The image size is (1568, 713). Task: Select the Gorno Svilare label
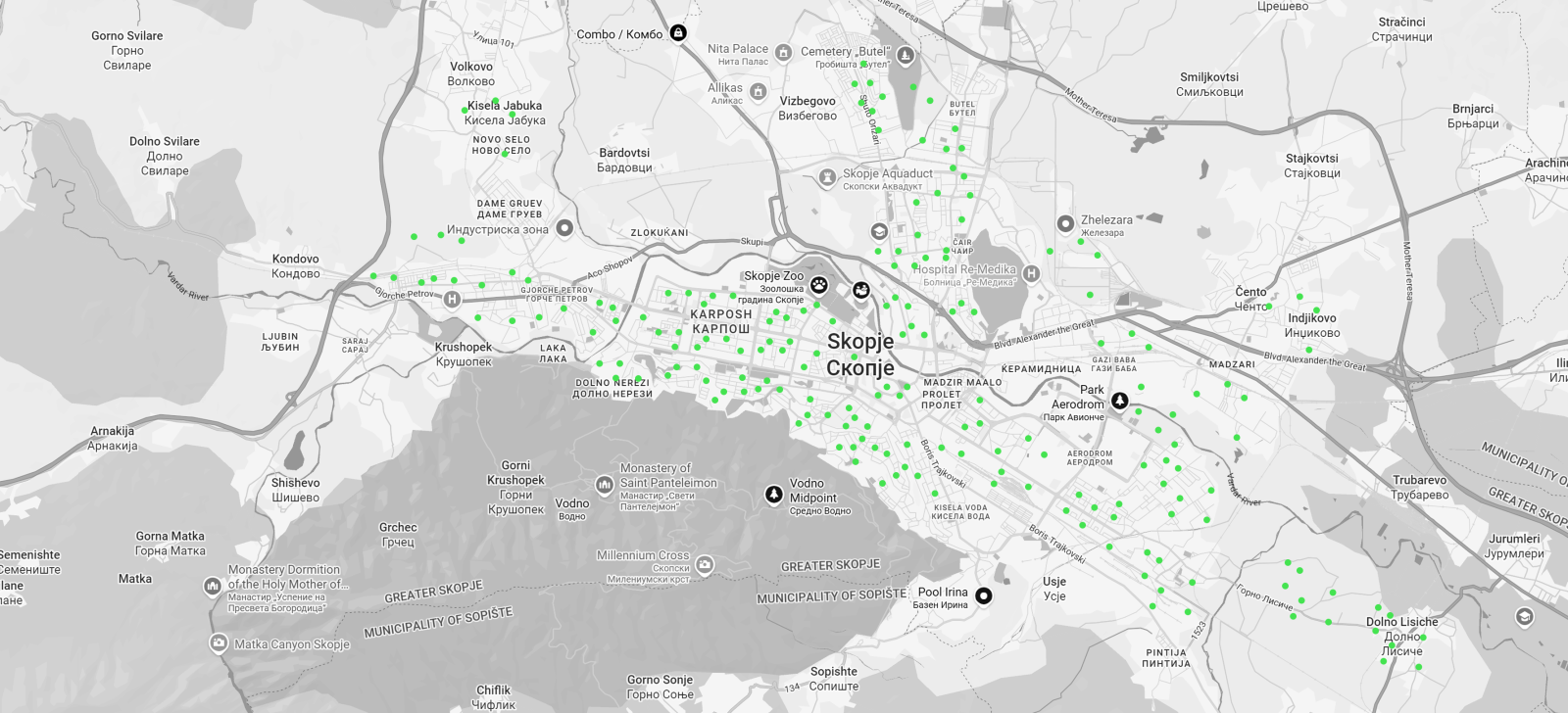pos(127,50)
